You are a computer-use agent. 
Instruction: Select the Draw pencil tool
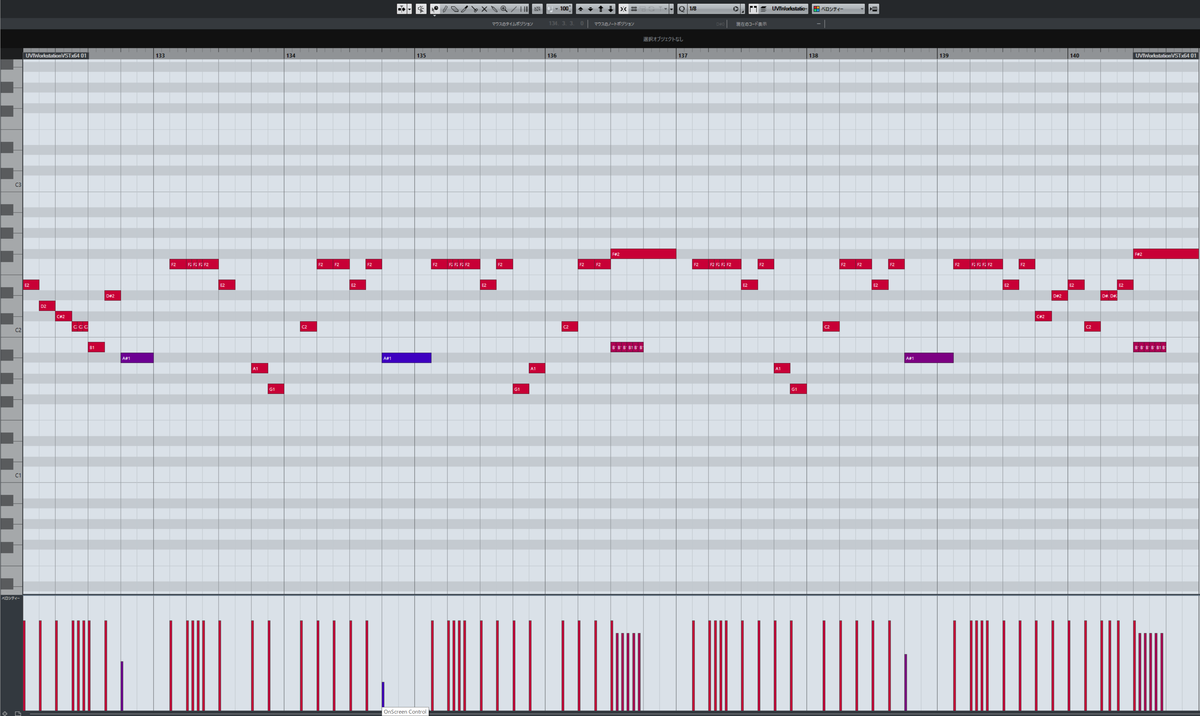[x=445, y=8]
